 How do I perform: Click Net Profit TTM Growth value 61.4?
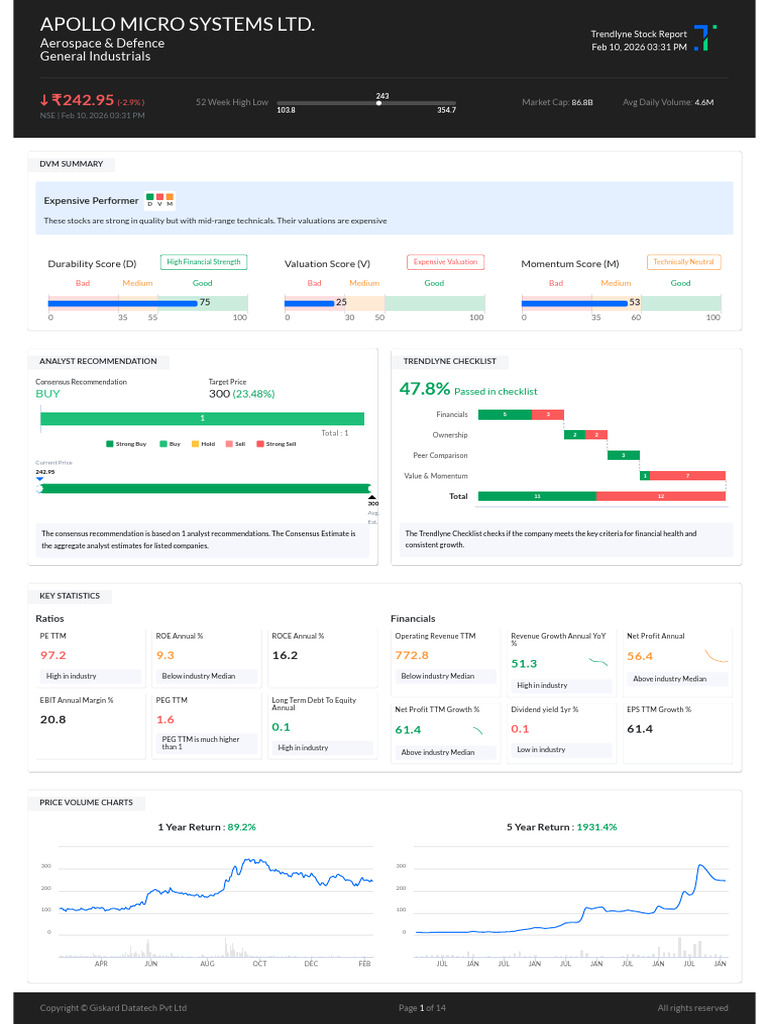point(408,730)
